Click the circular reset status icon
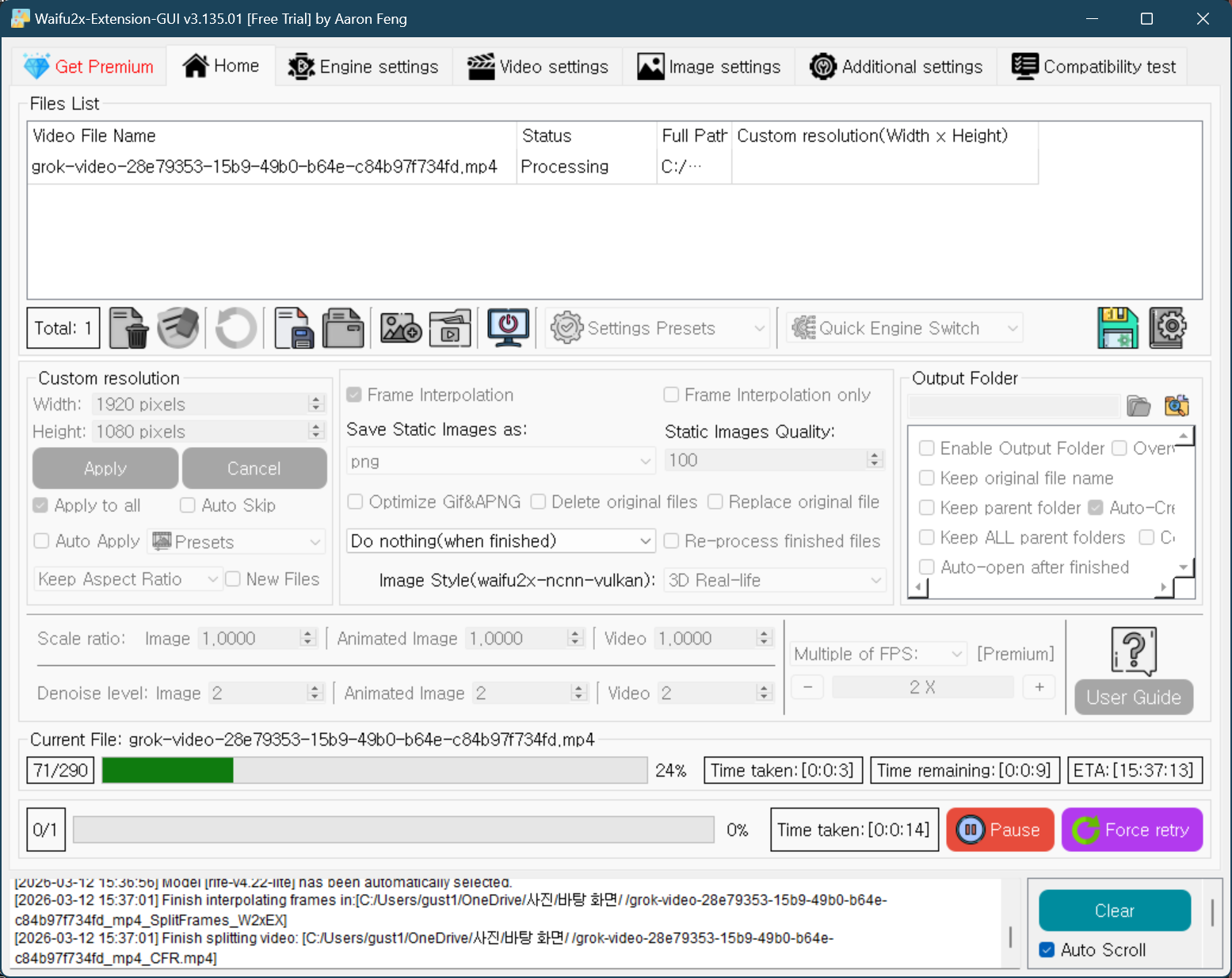This screenshot has height=978, width=1232. click(x=236, y=328)
